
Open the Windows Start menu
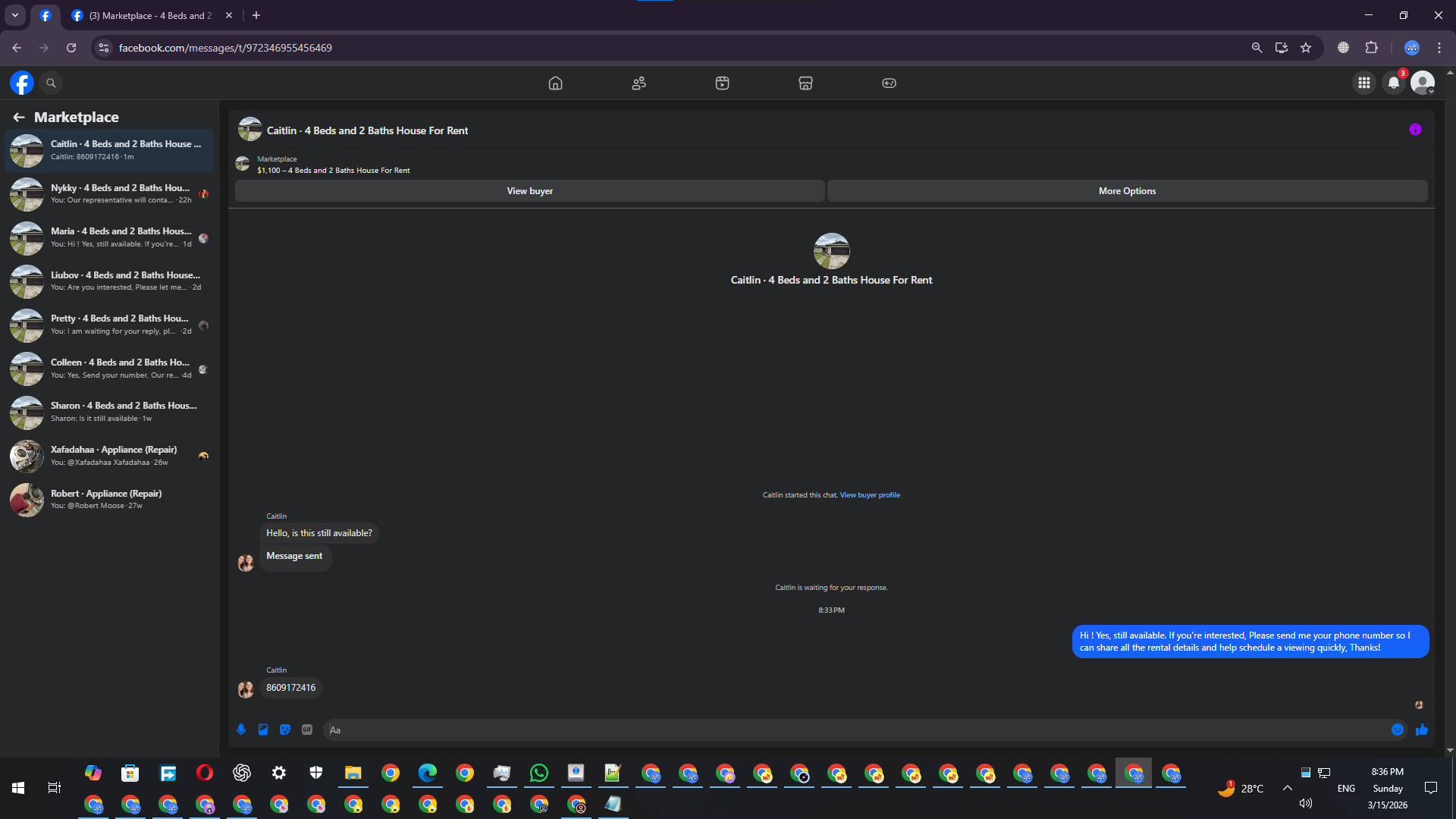coord(18,789)
